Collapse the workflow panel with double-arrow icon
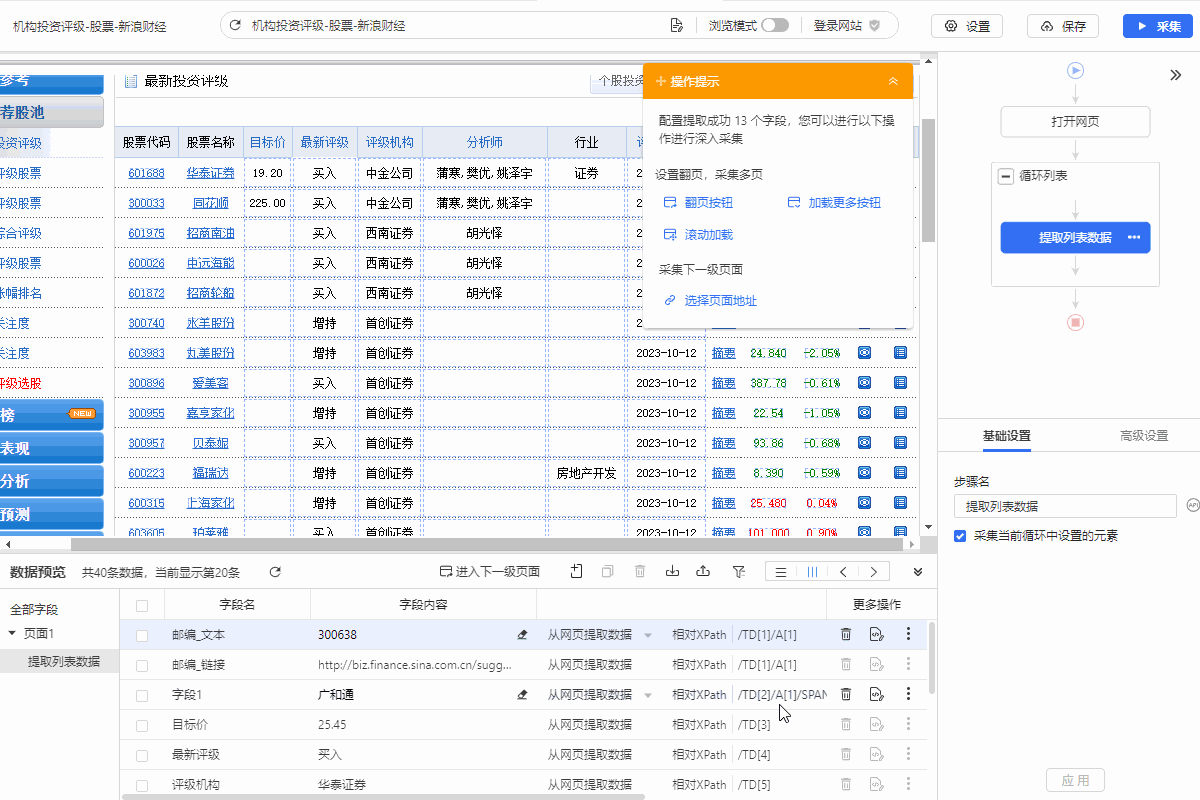Image resolution: width=1200 pixels, height=800 pixels. (1176, 75)
